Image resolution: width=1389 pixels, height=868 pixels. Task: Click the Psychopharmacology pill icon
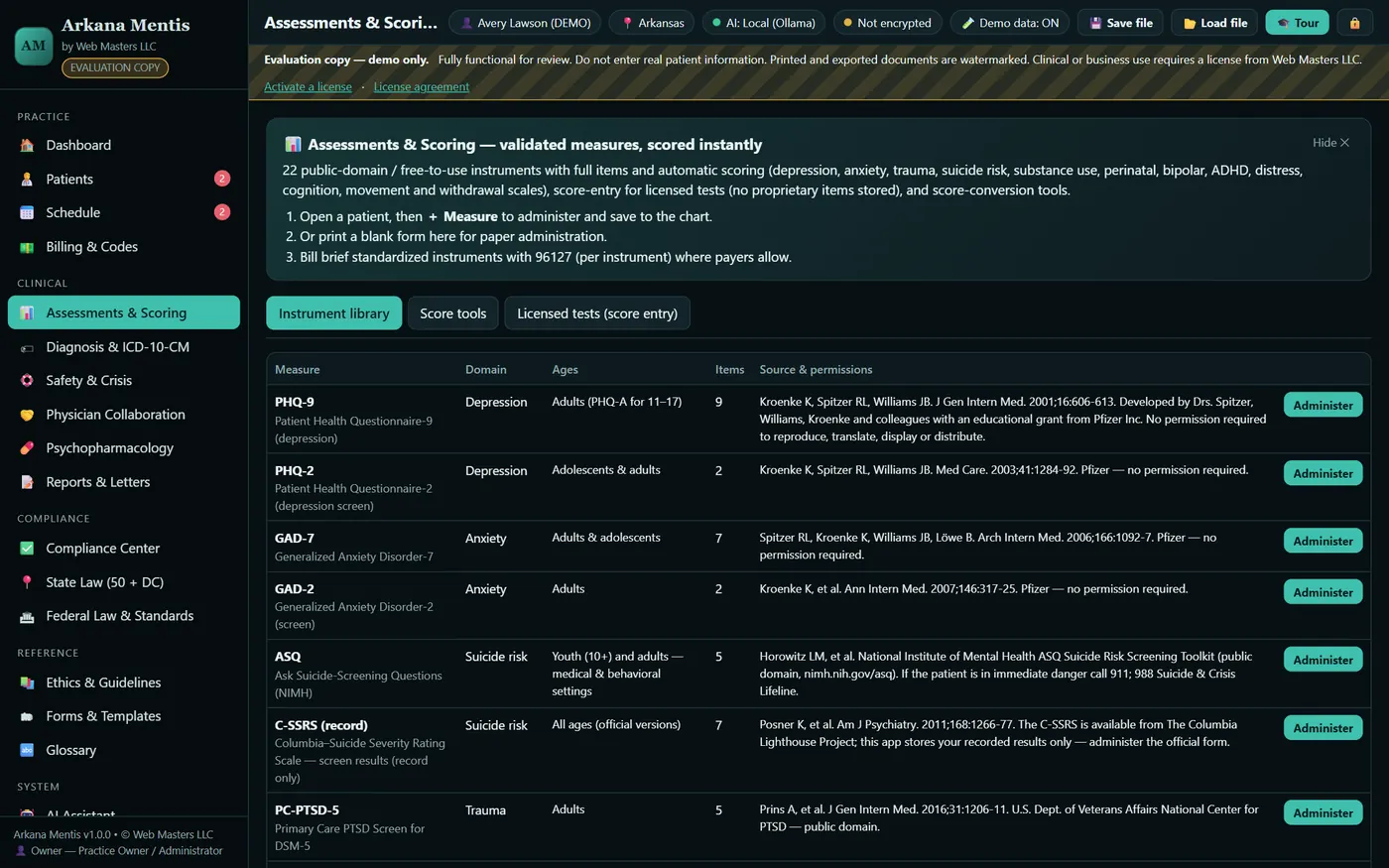(27, 448)
